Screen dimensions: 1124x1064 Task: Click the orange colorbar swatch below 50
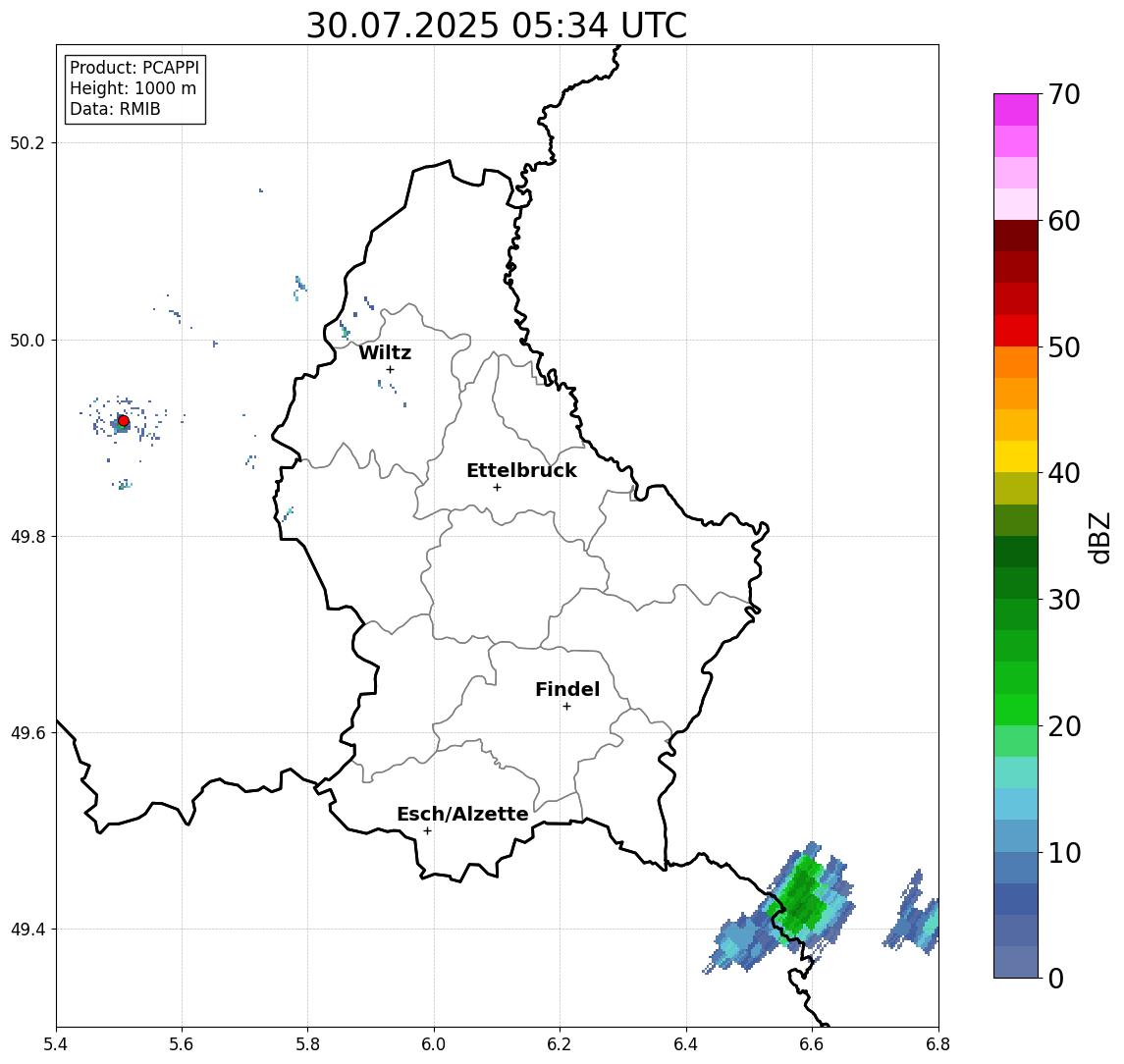pos(1016,363)
